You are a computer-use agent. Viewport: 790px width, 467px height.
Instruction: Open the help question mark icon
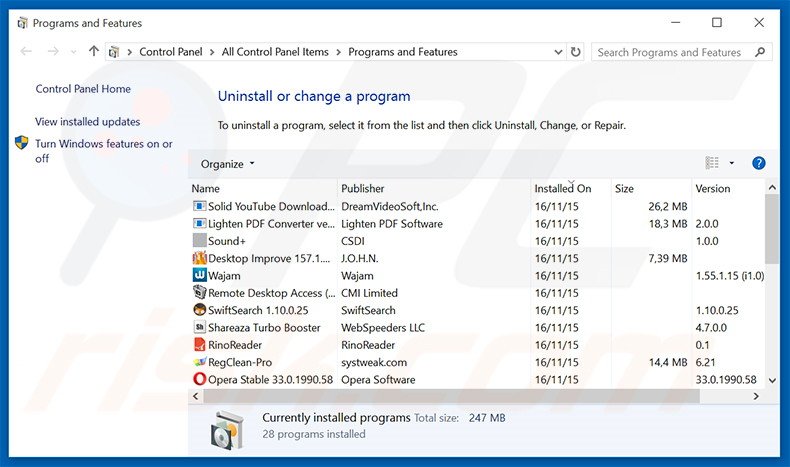[x=758, y=163]
